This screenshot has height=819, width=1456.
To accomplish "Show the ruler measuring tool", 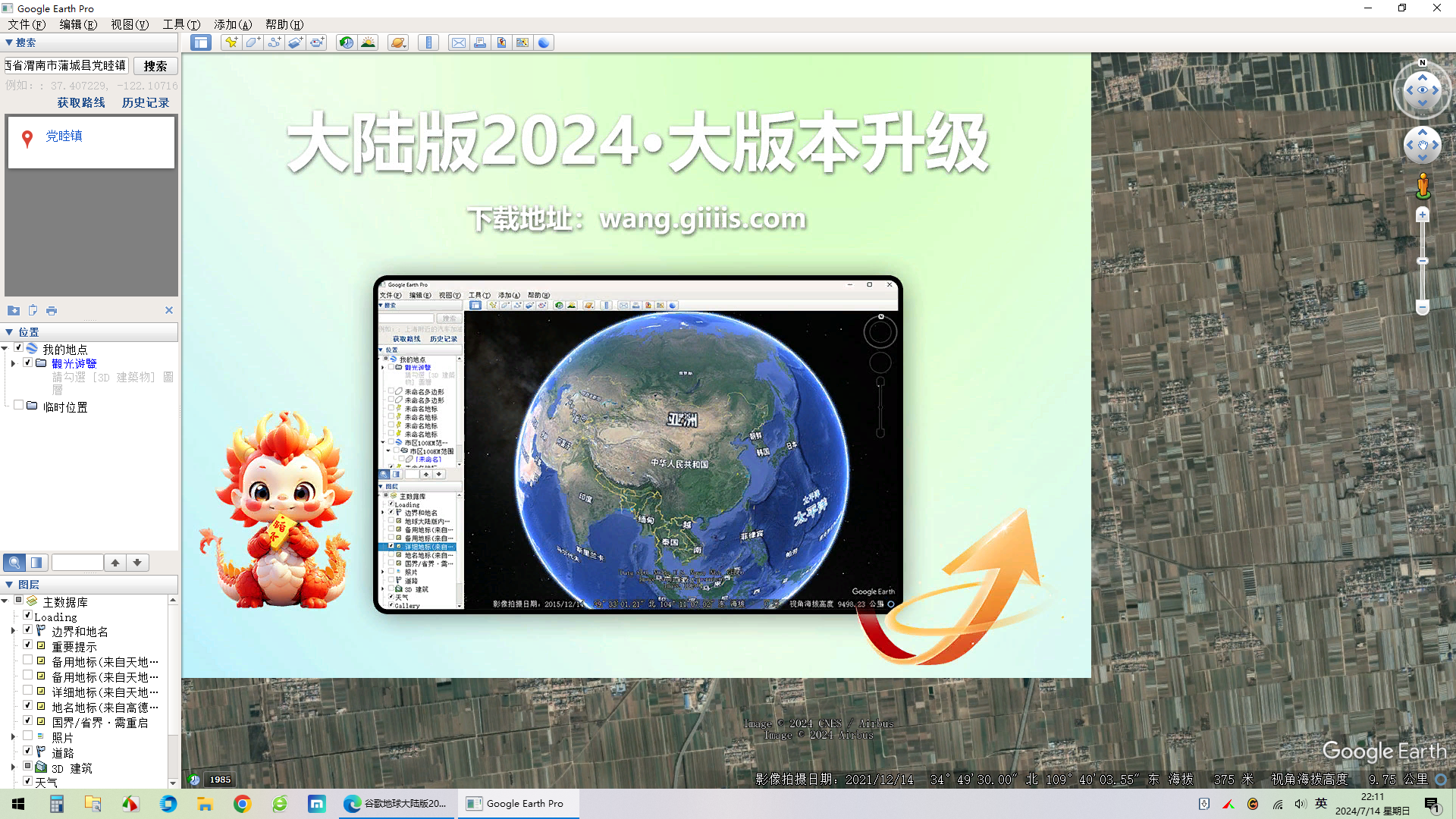I will coord(428,42).
